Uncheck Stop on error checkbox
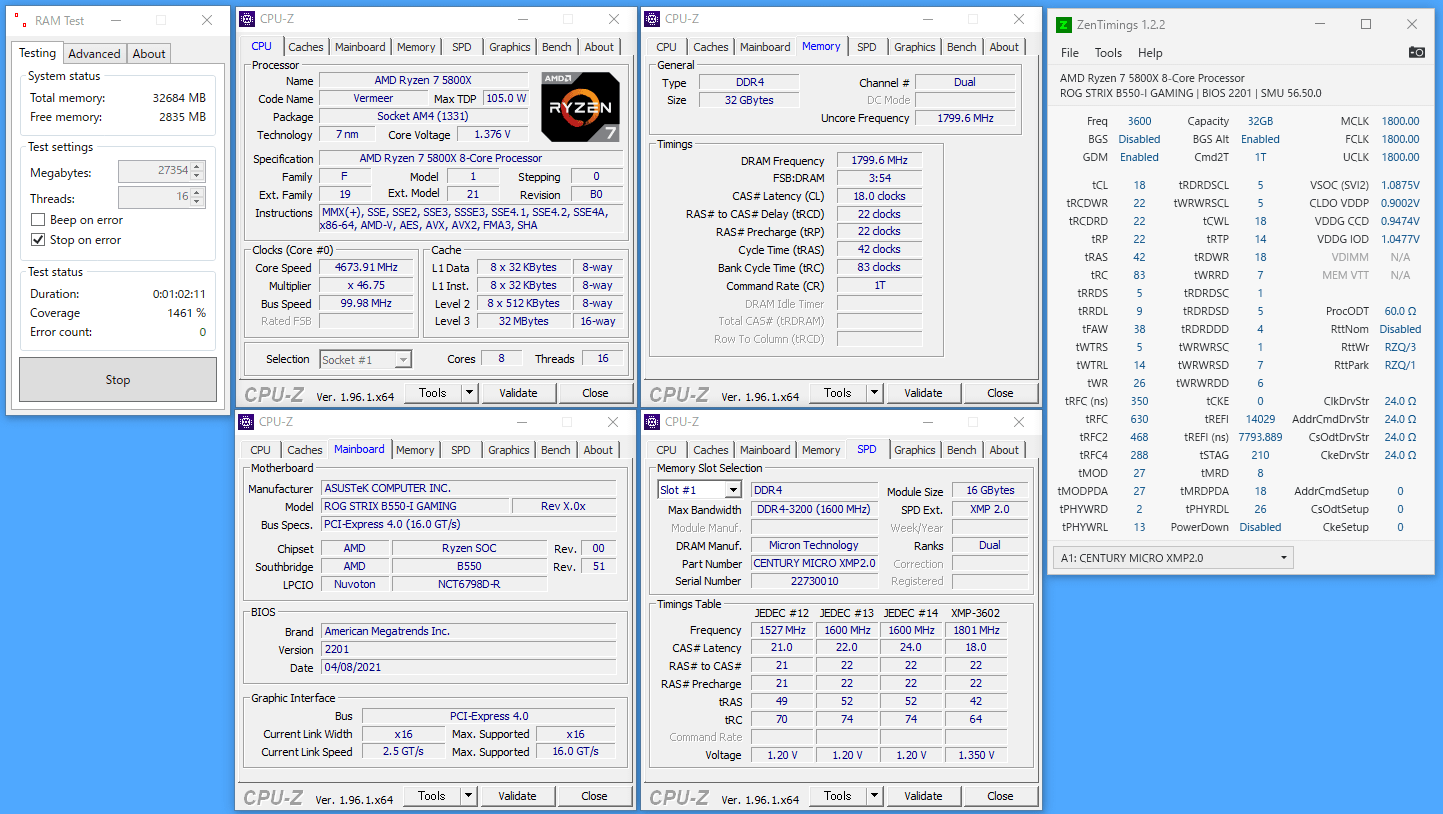Screen dimensions: 1443x814 pos(38,240)
